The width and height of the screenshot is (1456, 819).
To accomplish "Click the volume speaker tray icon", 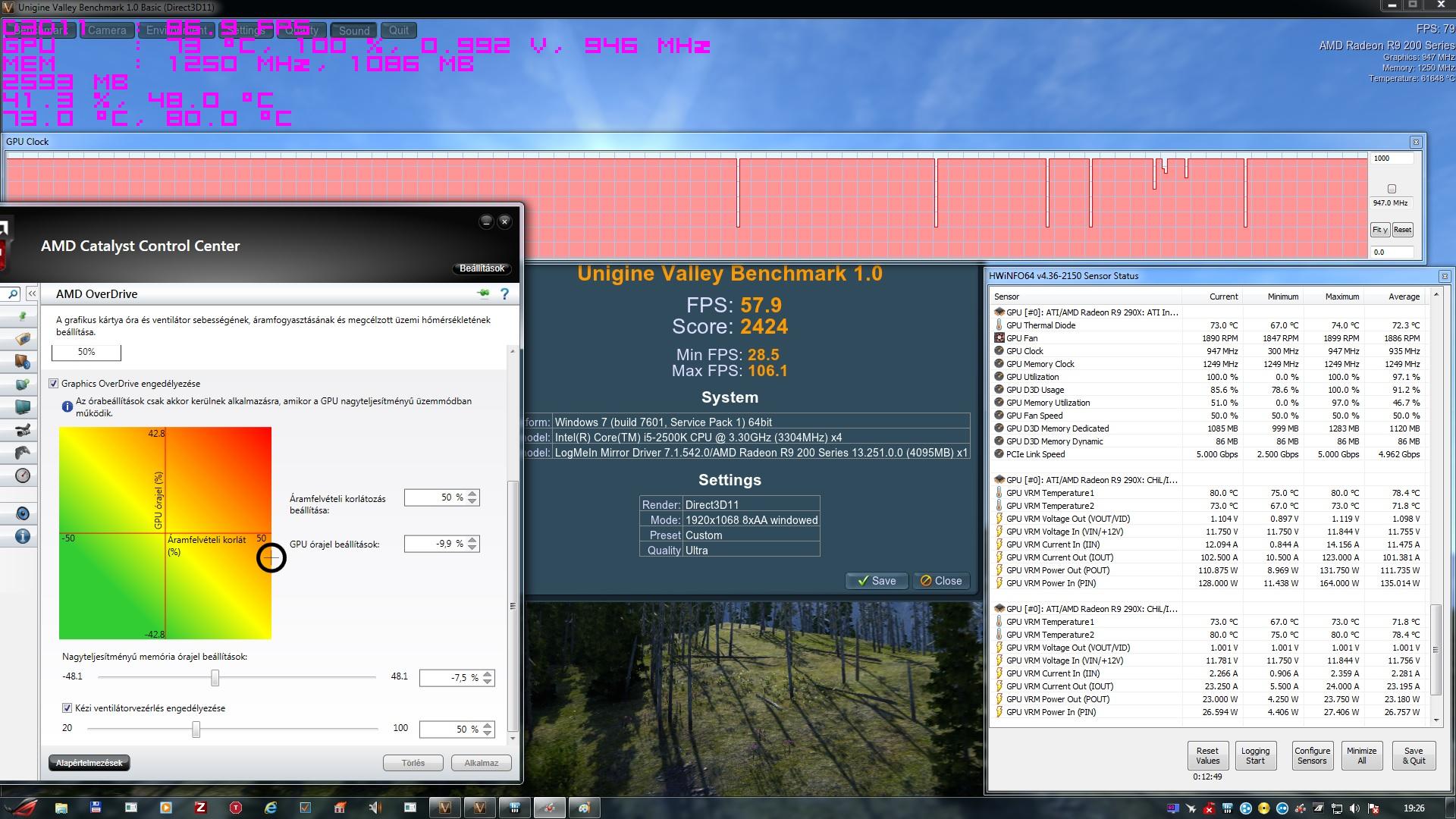I will (x=1355, y=808).
